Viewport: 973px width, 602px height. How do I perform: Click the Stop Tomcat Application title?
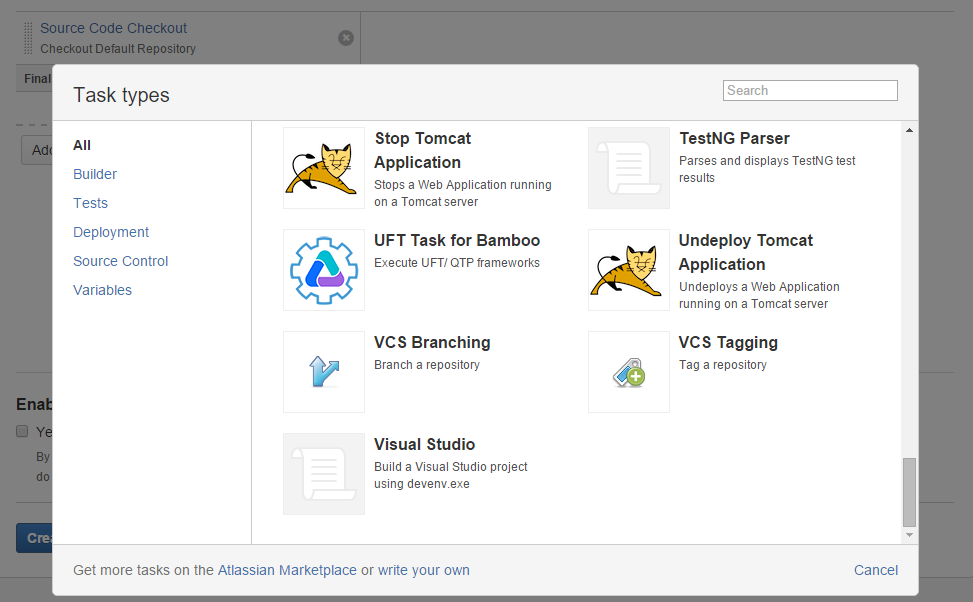pyautogui.click(x=423, y=150)
